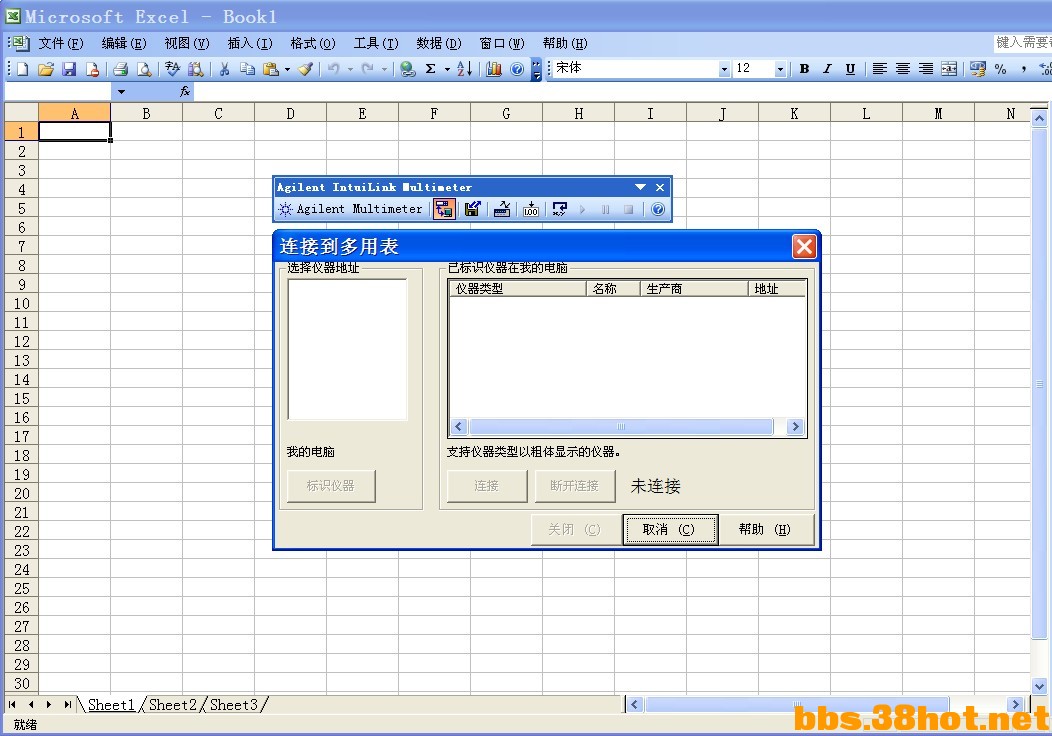Toggle Underline formatting
Viewport: 1052px width, 736px height.
(850, 68)
